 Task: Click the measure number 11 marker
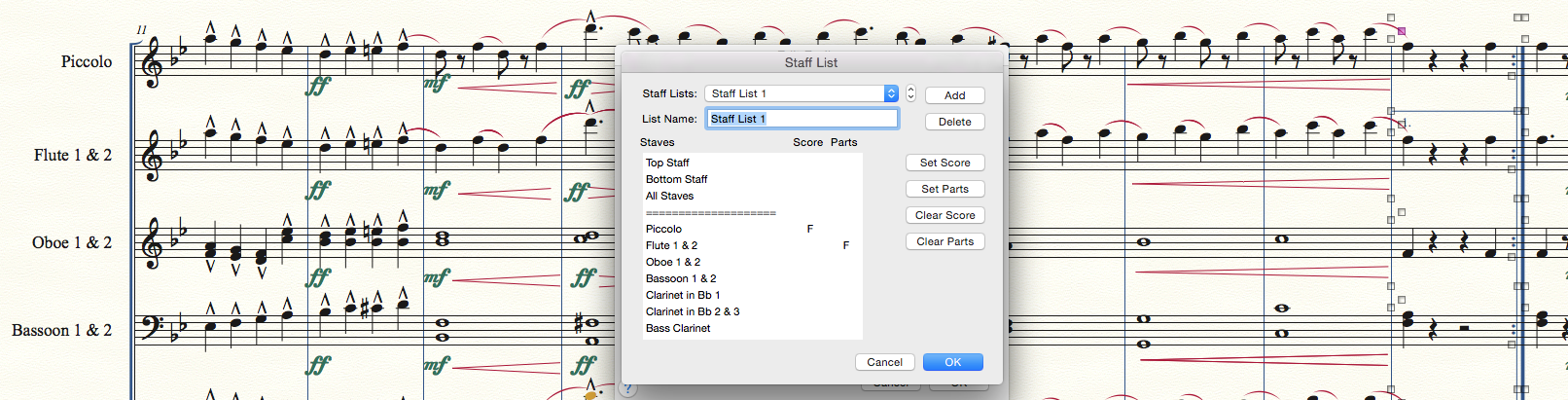coord(141,30)
